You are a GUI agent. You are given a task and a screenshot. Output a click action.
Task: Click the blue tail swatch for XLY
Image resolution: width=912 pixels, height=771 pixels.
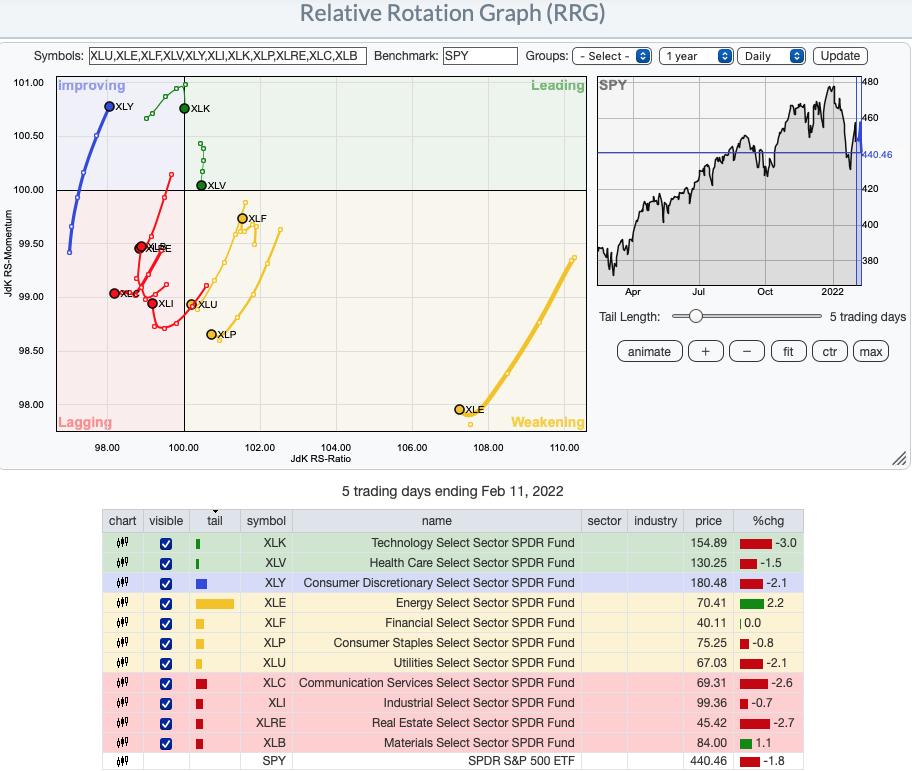pyautogui.click(x=201, y=583)
